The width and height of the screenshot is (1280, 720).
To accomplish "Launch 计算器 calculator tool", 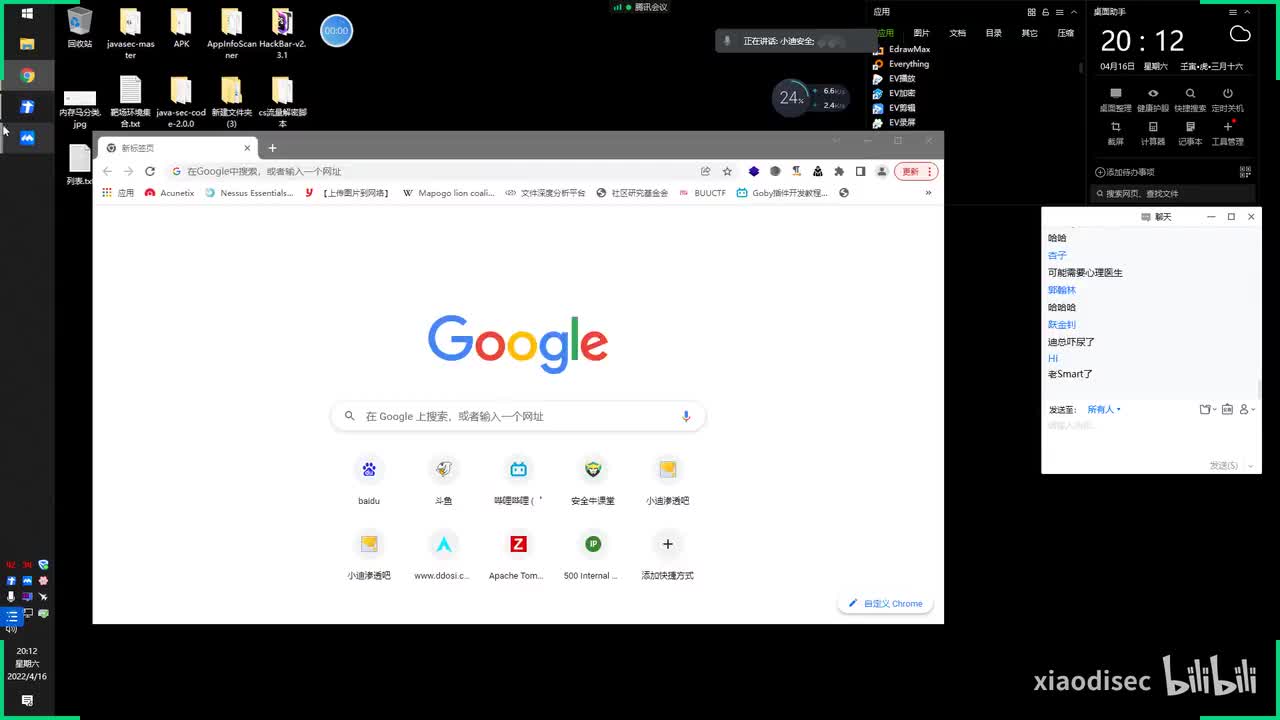I will (1153, 133).
